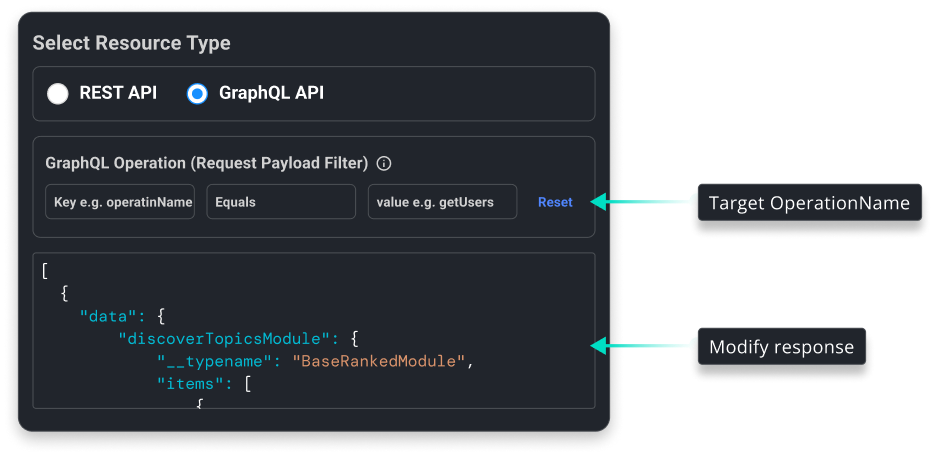Viewport: 932px width, 455px height.
Task: Focus the value e.g. getUsers field
Action: click(442, 202)
